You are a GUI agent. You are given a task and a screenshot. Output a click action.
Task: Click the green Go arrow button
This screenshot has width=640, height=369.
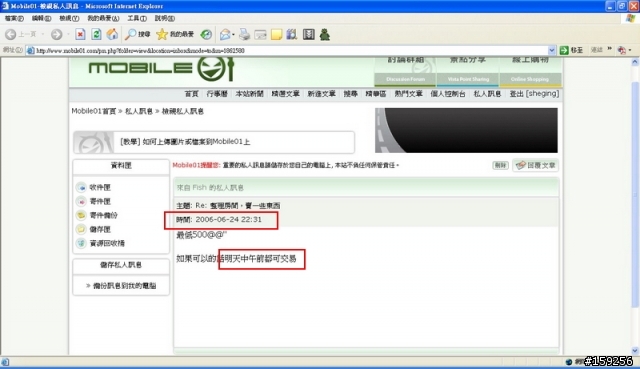coord(564,50)
